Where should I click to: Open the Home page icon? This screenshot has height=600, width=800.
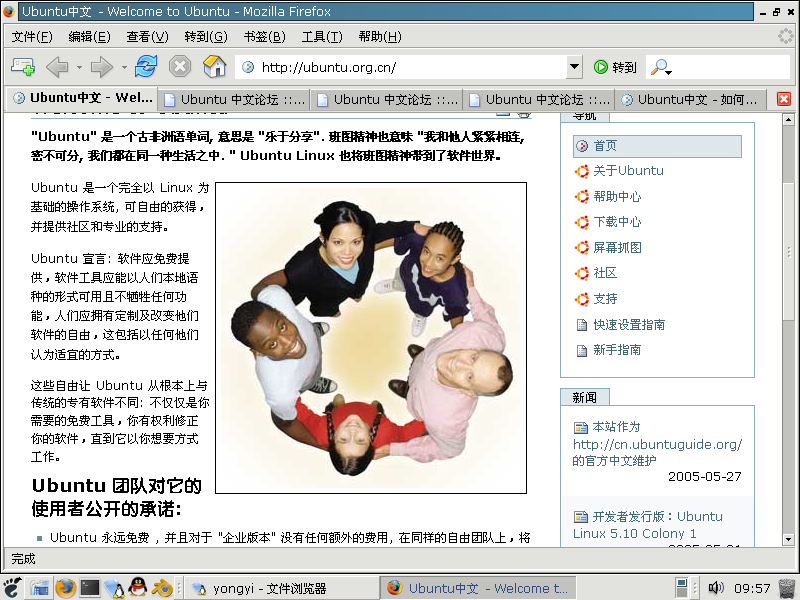pyautogui.click(x=214, y=66)
